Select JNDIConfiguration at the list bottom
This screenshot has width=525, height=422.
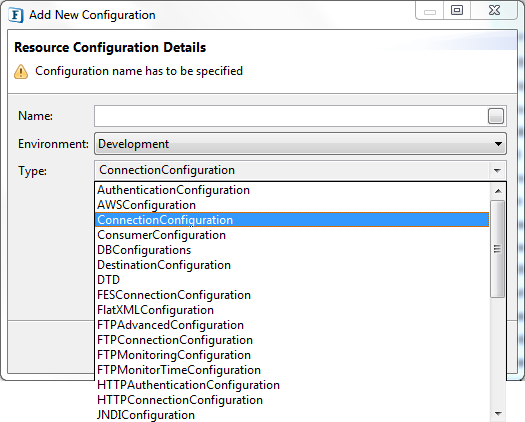[146, 415]
